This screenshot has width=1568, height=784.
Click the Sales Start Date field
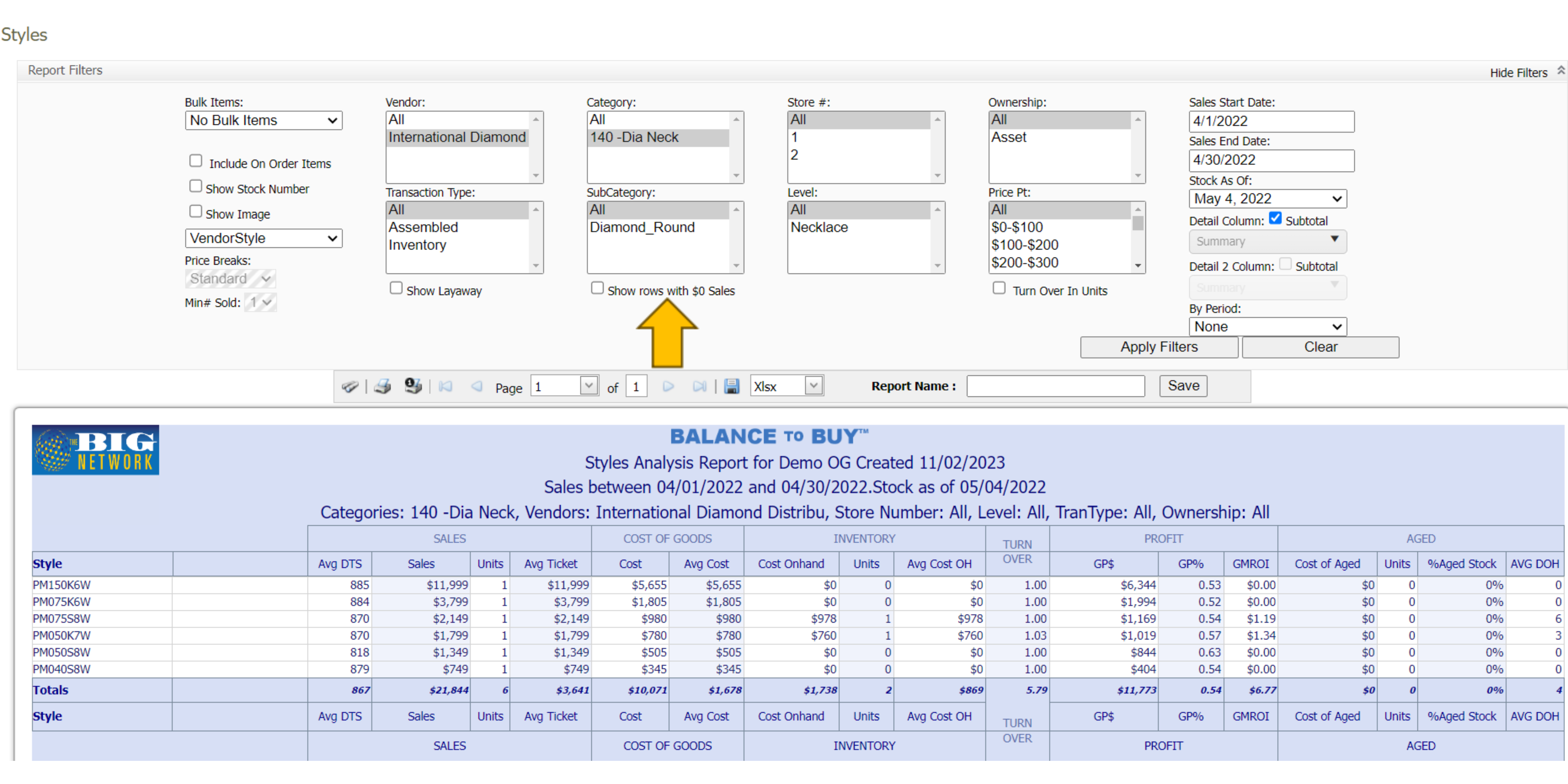(x=1272, y=122)
